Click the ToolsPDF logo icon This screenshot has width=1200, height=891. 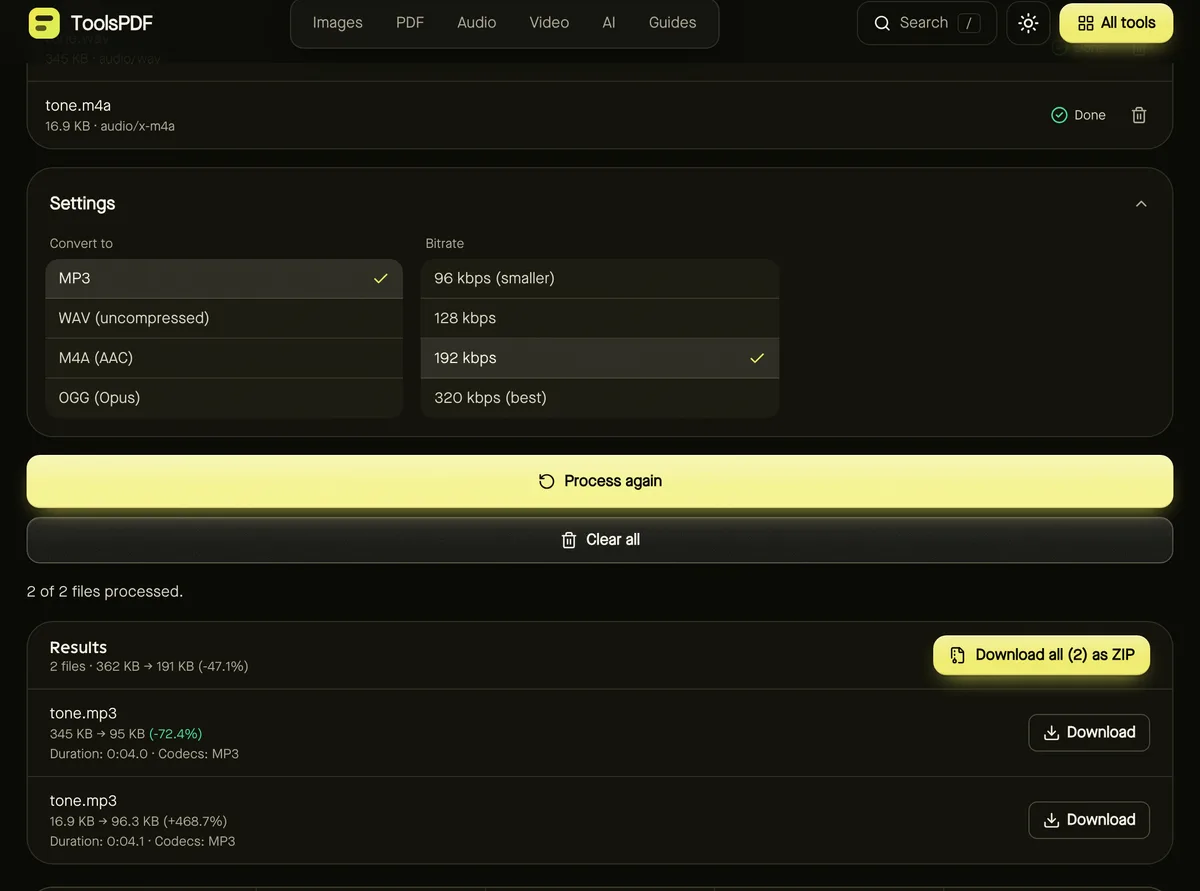44,22
